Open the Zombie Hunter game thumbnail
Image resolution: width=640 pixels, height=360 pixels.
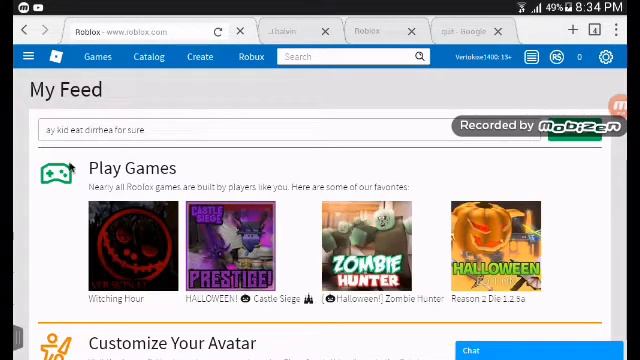coord(367,246)
